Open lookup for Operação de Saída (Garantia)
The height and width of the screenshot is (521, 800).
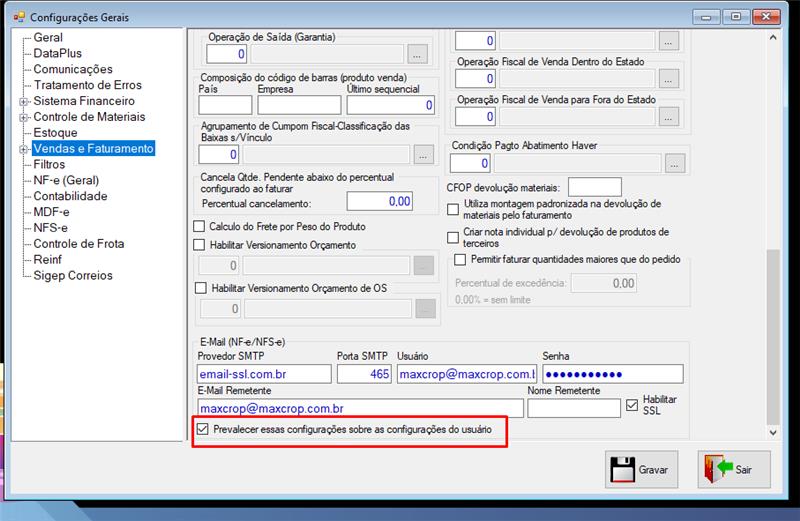pos(417,54)
